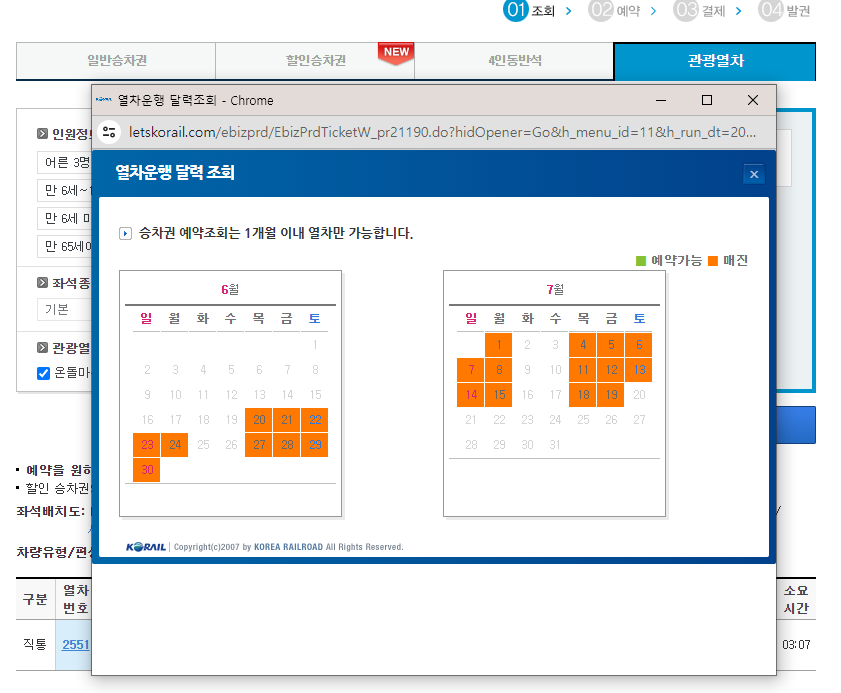Click the 03 결제 step icon
This screenshot has height=693, width=841.
point(685,10)
